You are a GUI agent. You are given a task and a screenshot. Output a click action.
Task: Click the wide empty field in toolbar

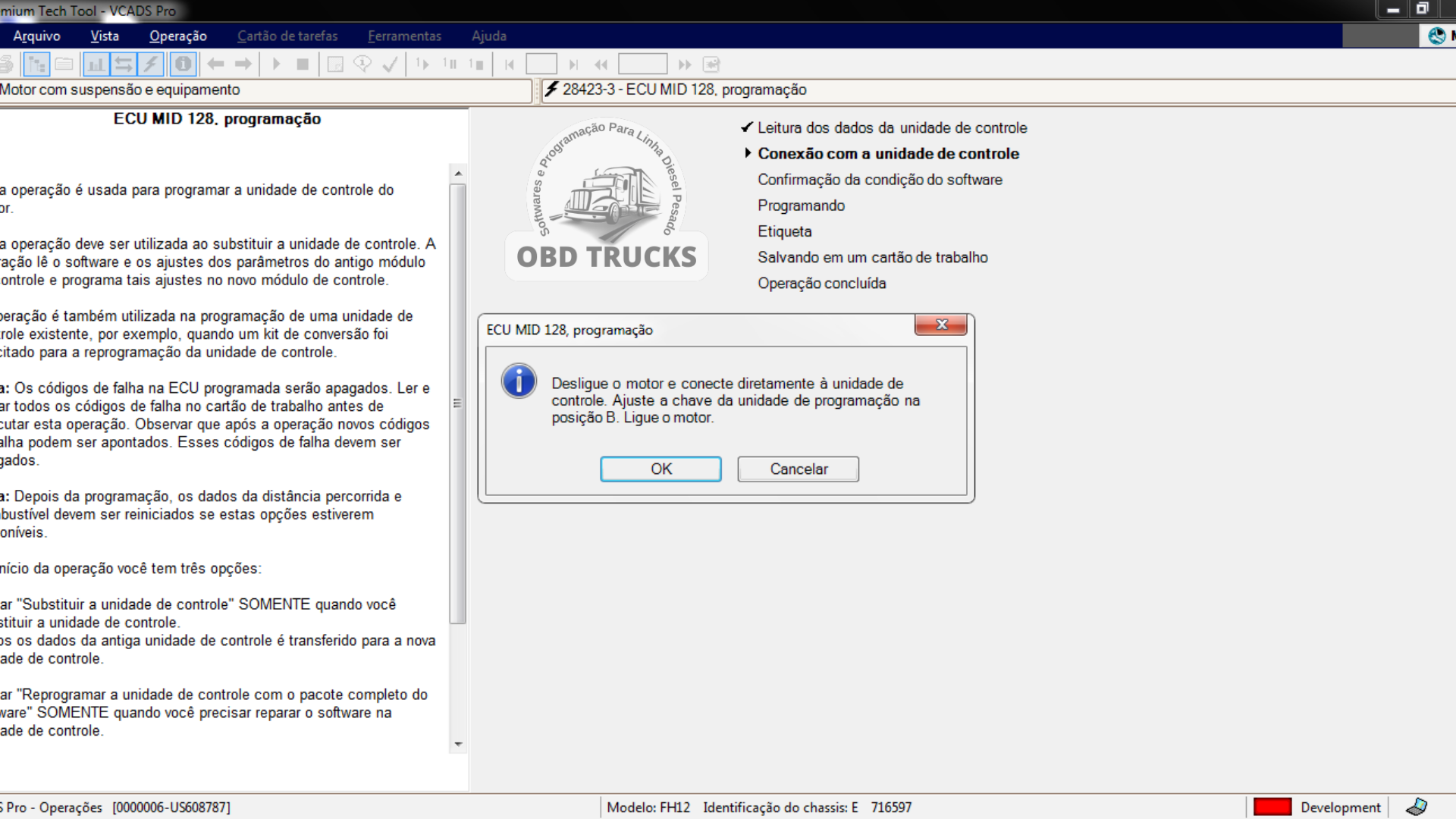click(642, 64)
